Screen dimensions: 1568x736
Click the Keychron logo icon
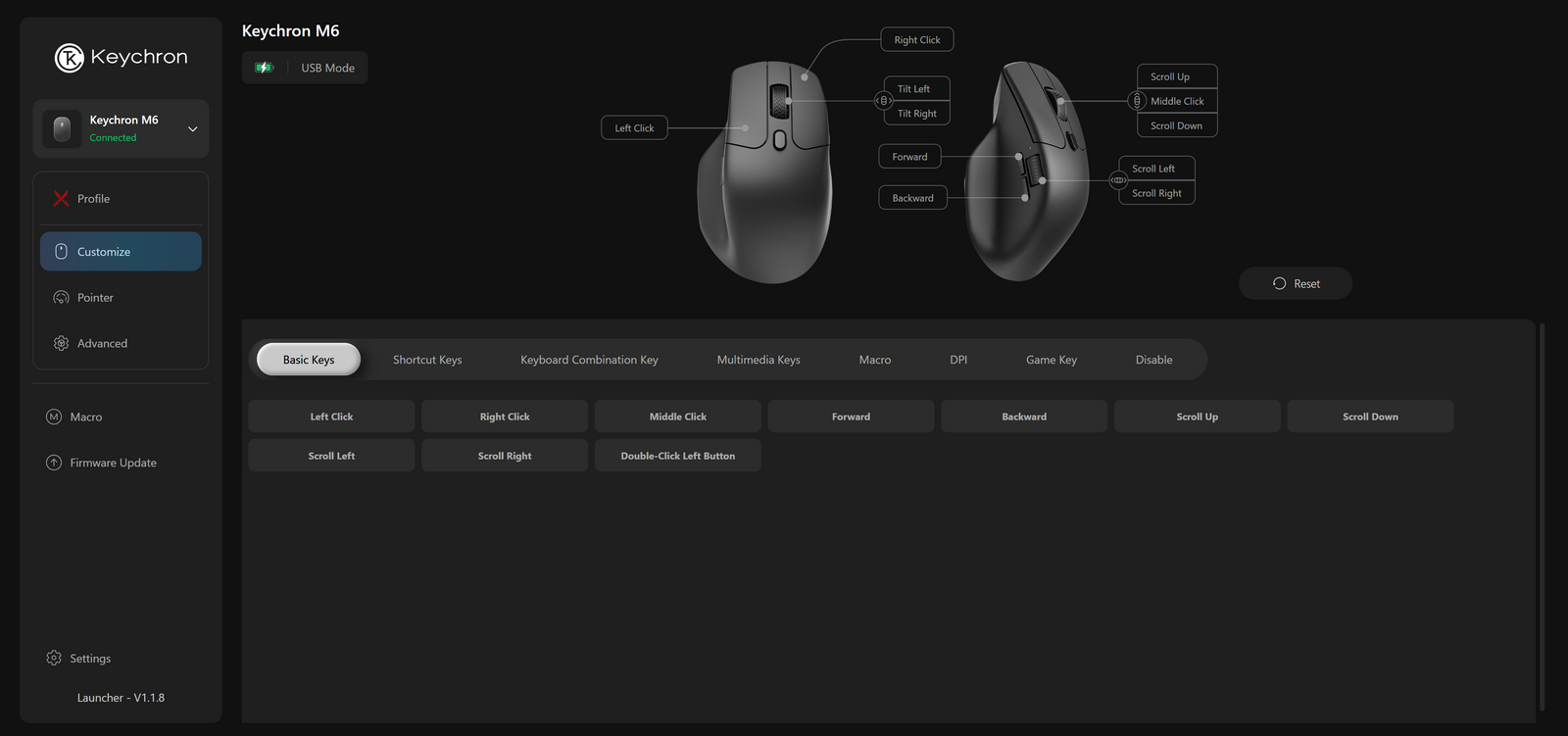(69, 58)
